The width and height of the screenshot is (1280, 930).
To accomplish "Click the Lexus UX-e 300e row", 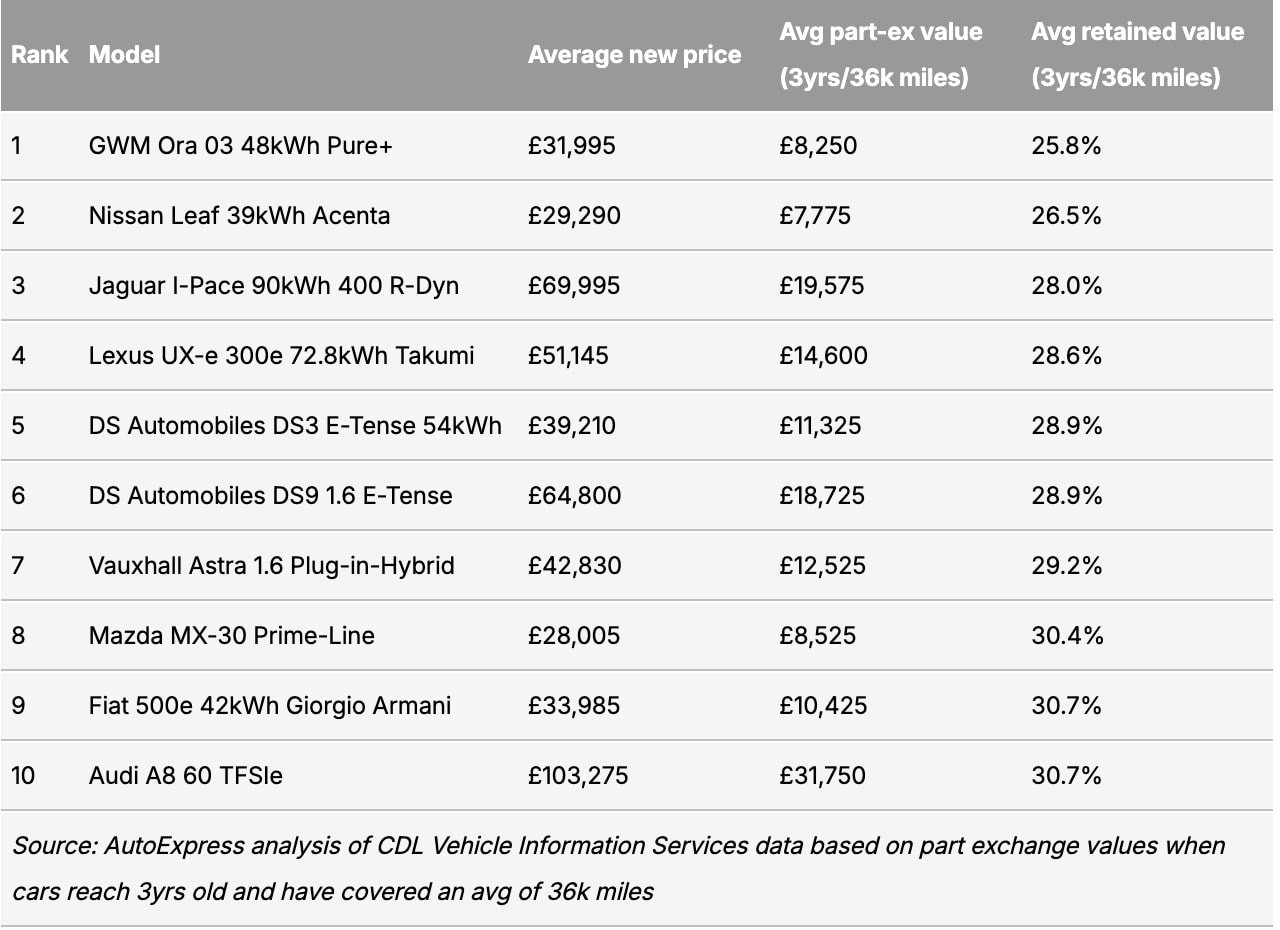I will [281, 356].
